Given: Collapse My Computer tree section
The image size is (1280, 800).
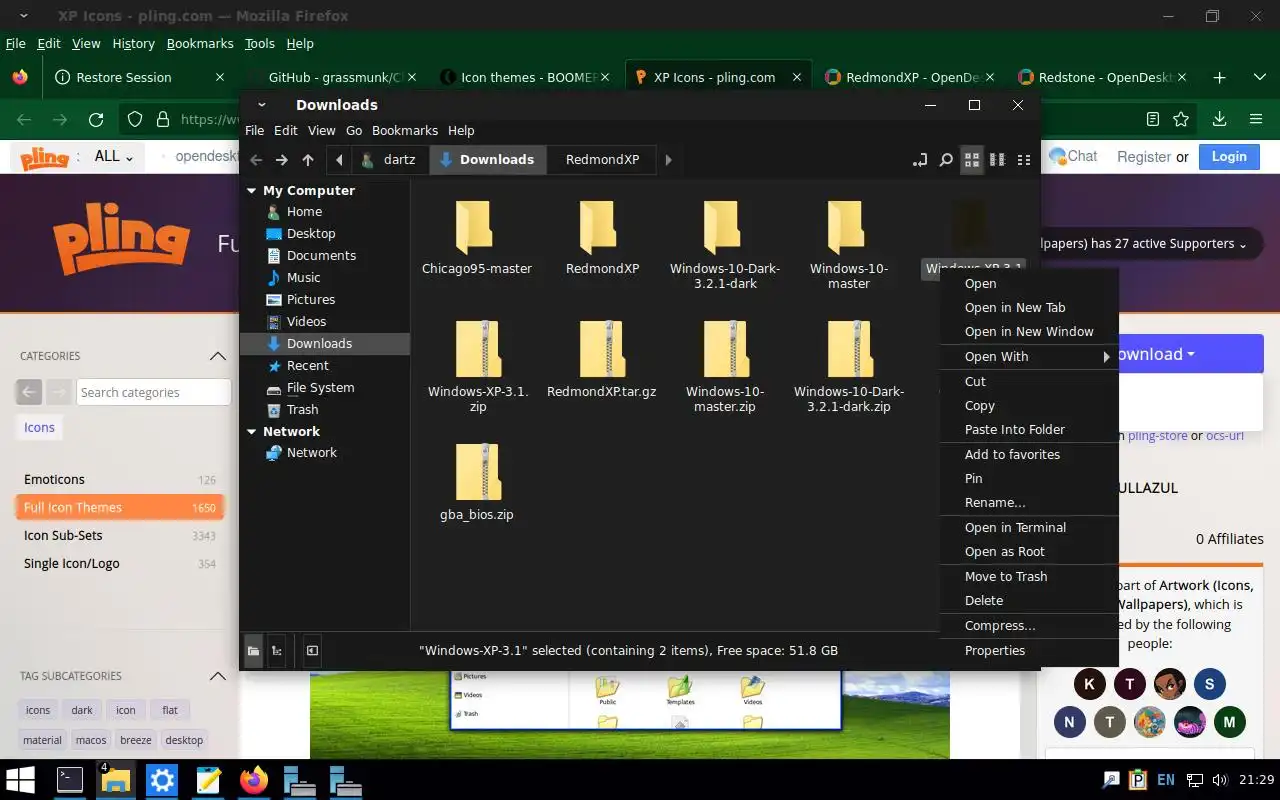Looking at the screenshot, I should [x=251, y=190].
